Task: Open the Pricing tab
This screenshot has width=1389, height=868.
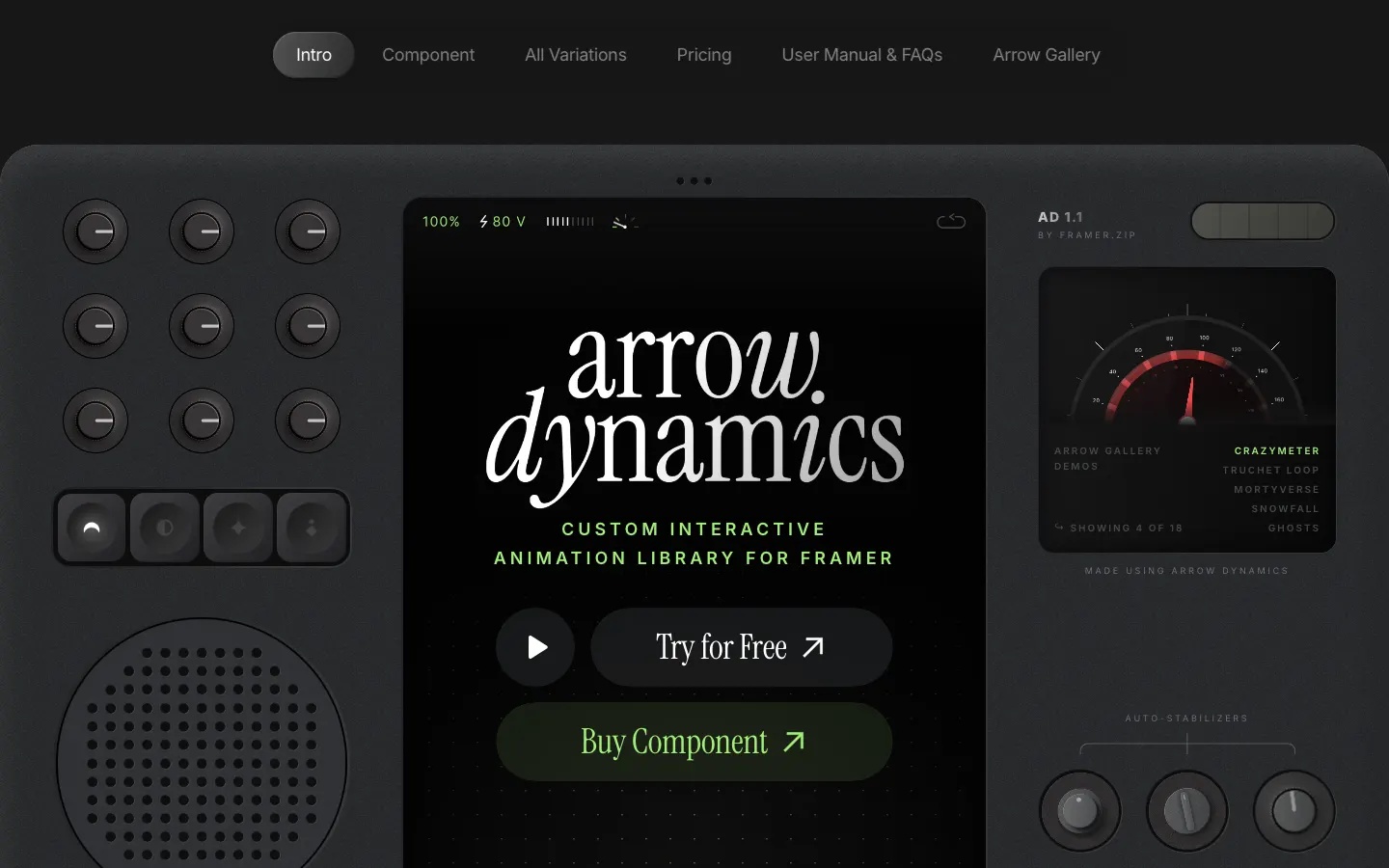Action: coord(704,55)
